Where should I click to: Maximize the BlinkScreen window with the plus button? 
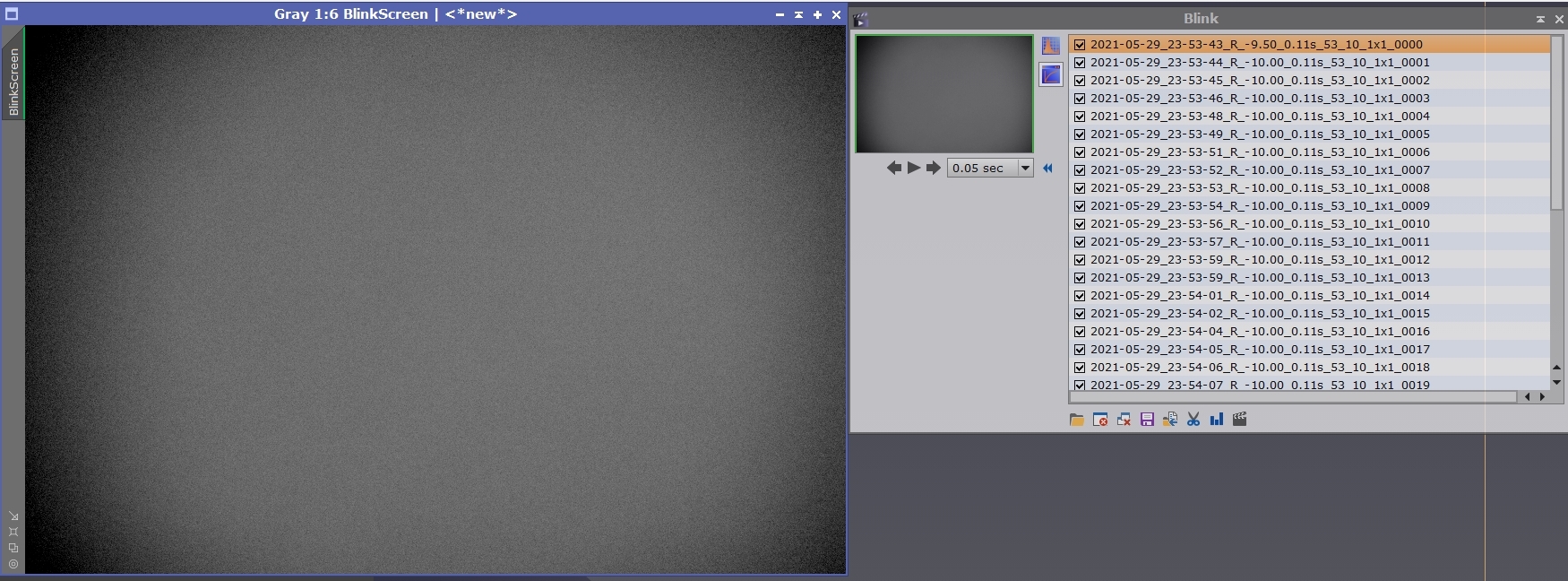817,14
